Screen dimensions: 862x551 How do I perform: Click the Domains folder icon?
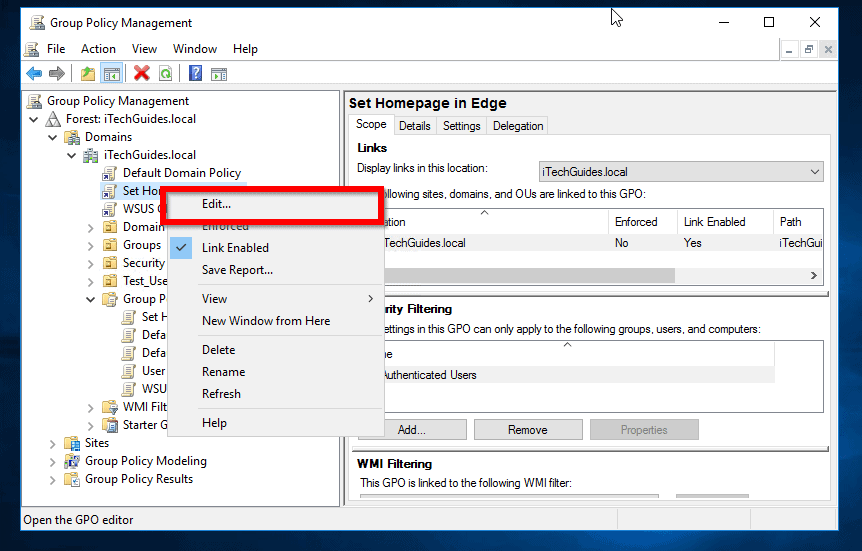(x=72, y=137)
